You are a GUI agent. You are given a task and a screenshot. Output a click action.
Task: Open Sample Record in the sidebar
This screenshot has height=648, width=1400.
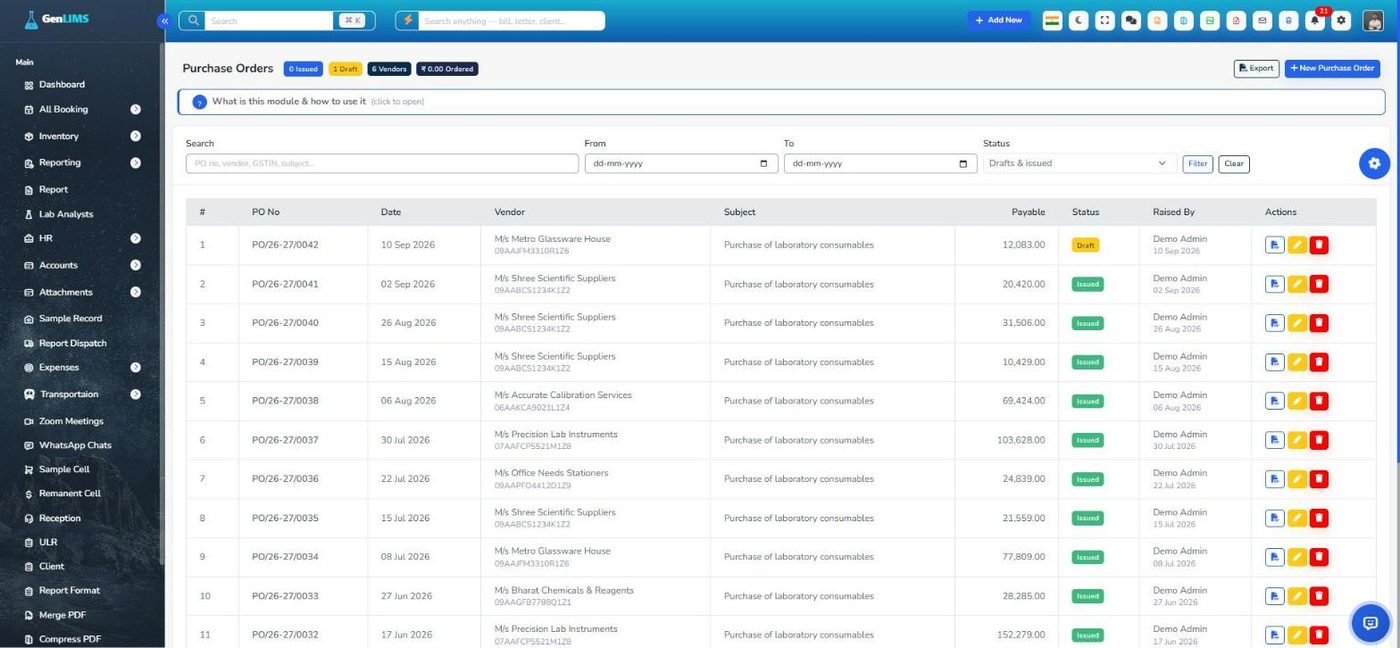70,318
